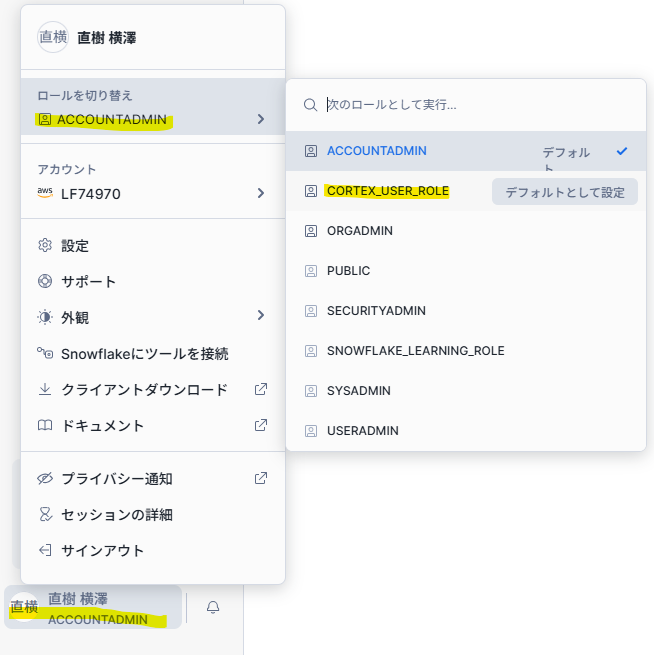Expand the account LF74970 chevron
Screen dimensions: 654x655
click(x=261, y=193)
